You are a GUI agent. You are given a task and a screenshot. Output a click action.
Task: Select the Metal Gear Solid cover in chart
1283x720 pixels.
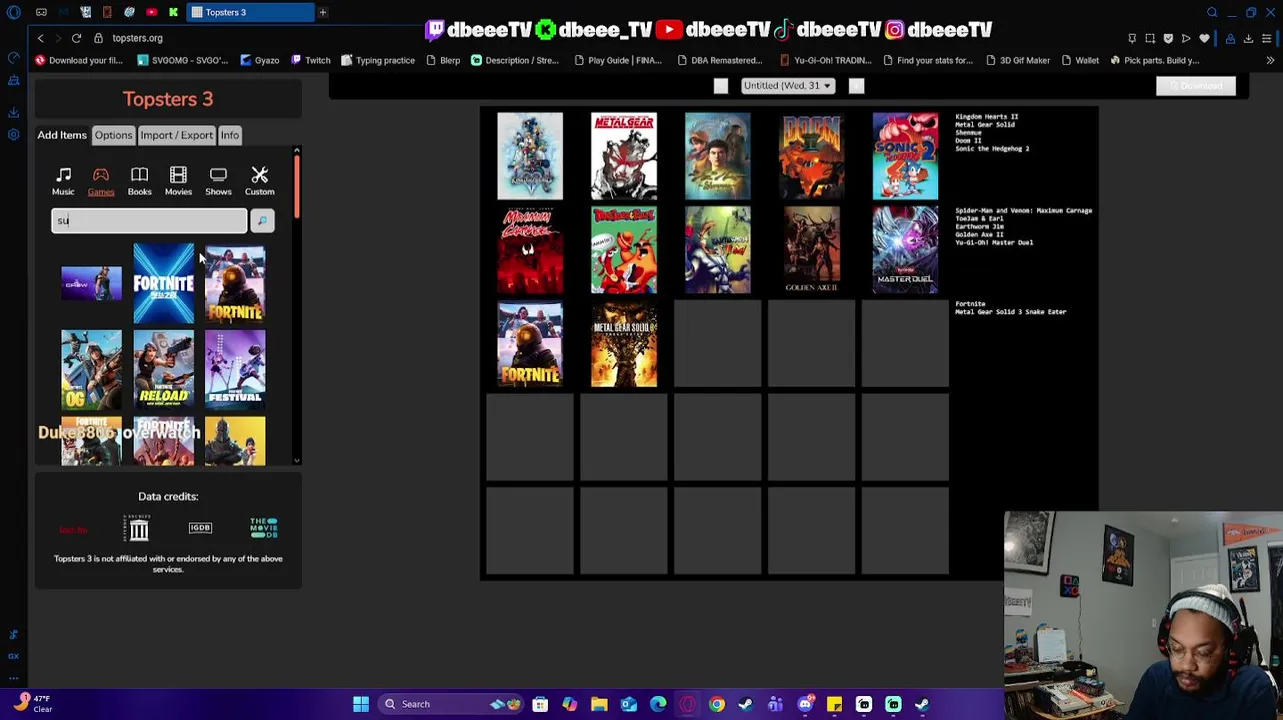(x=624, y=156)
